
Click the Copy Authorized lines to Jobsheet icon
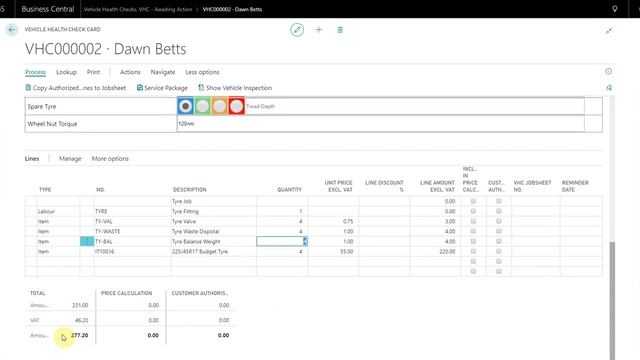click(x=28, y=87)
